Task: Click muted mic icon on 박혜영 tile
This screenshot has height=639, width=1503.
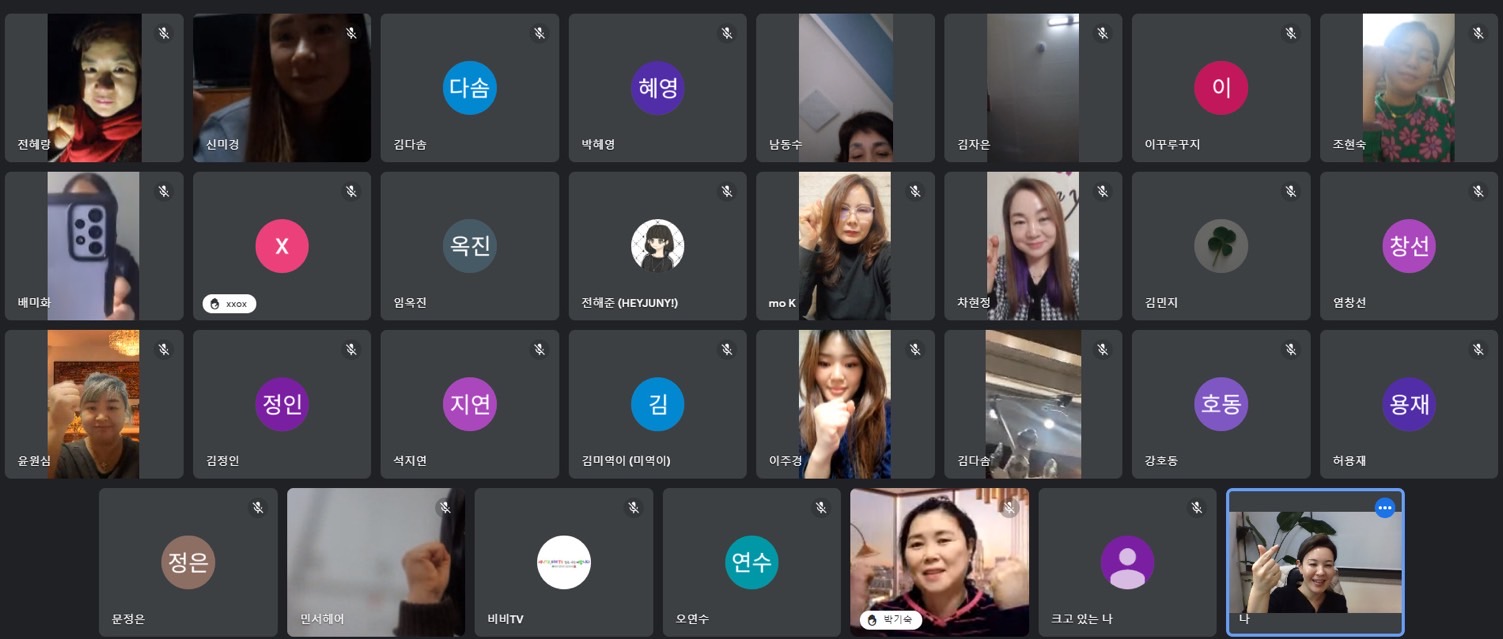Action: click(727, 33)
